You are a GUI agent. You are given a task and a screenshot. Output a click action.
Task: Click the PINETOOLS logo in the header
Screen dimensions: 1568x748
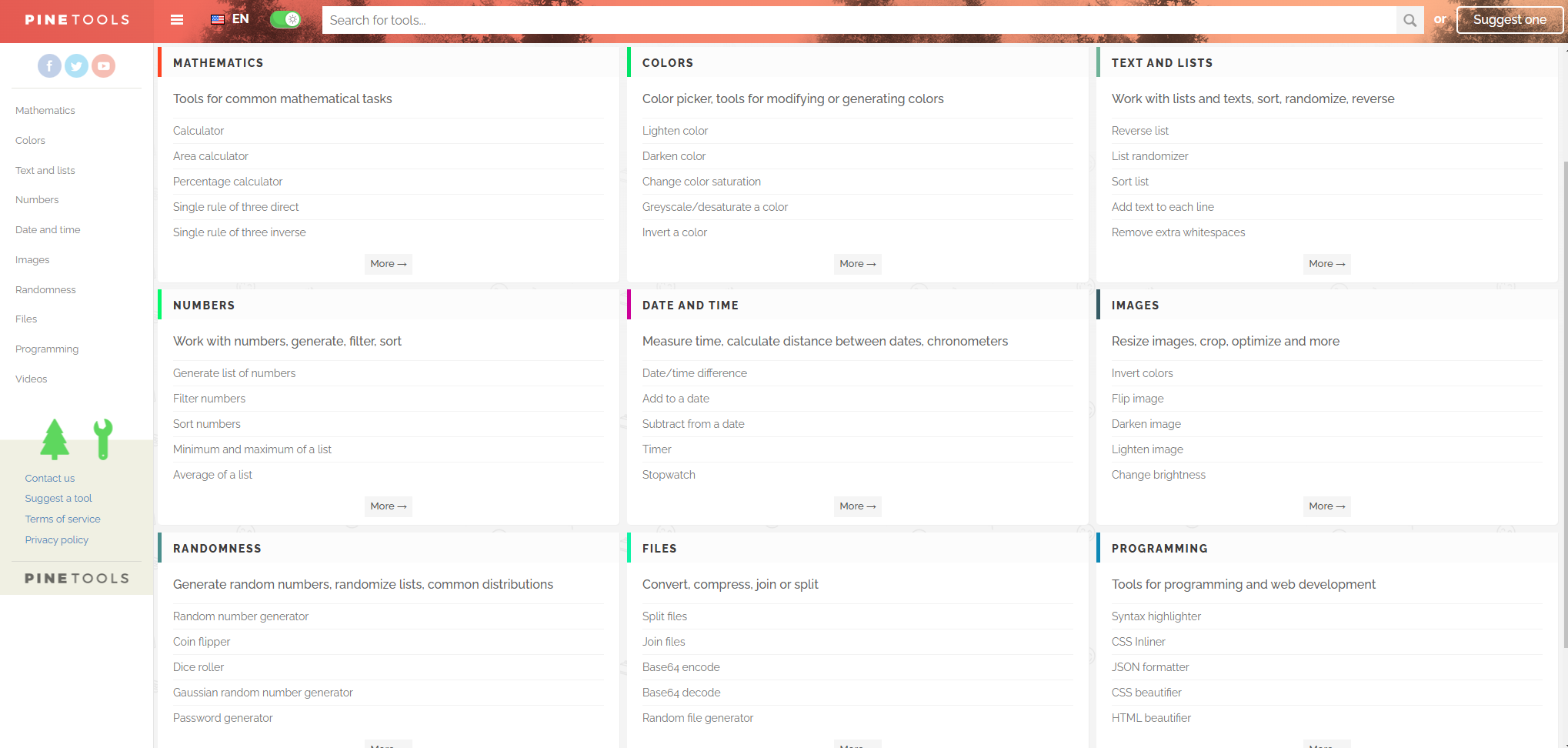[x=76, y=19]
